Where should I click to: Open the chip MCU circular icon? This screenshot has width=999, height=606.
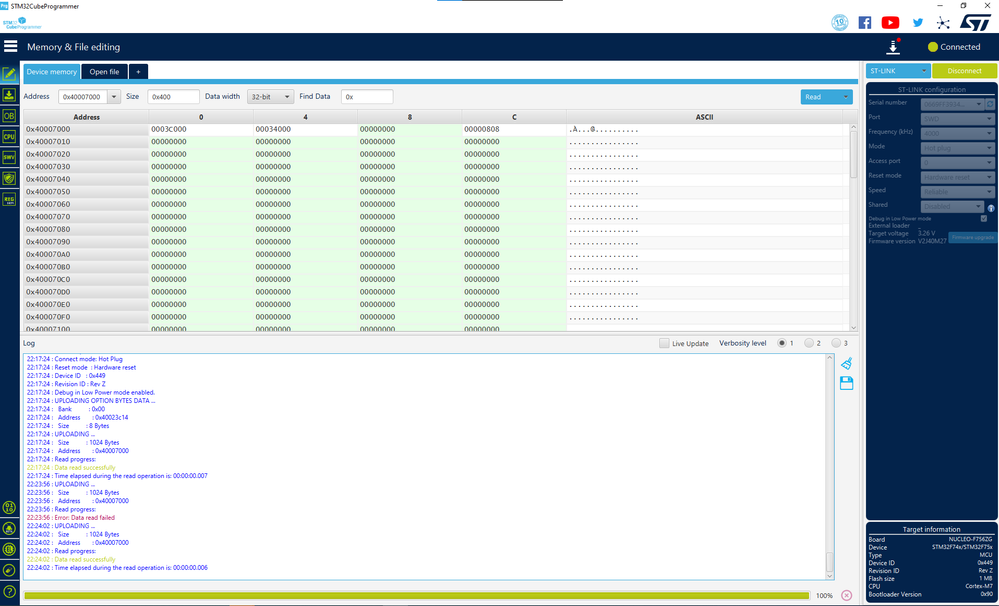coord(9,549)
